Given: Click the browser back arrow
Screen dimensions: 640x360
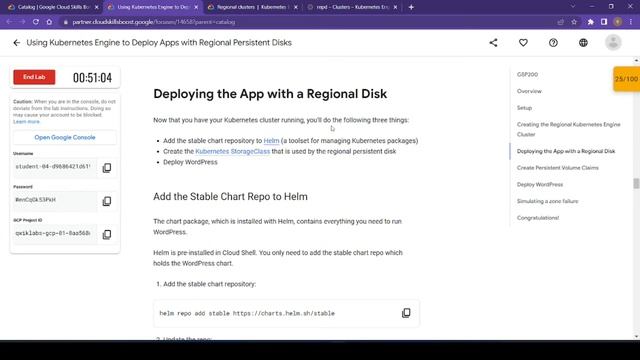Looking at the screenshot, I should [x=9, y=22].
